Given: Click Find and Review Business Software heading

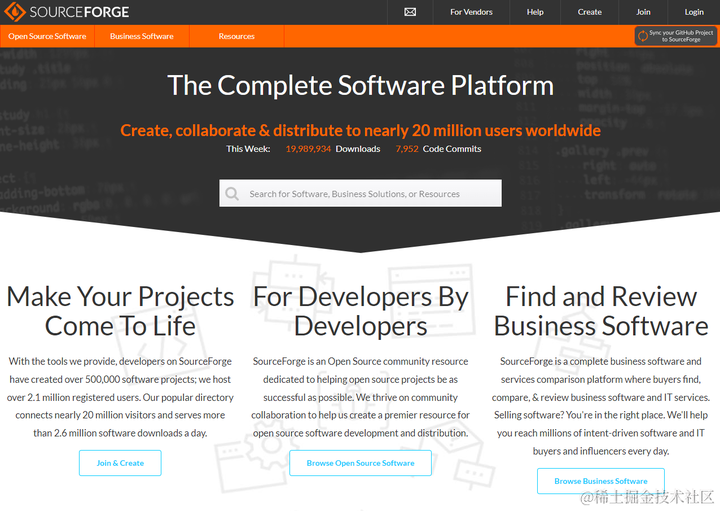Looking at the screenshot, I should pos(601,311).
